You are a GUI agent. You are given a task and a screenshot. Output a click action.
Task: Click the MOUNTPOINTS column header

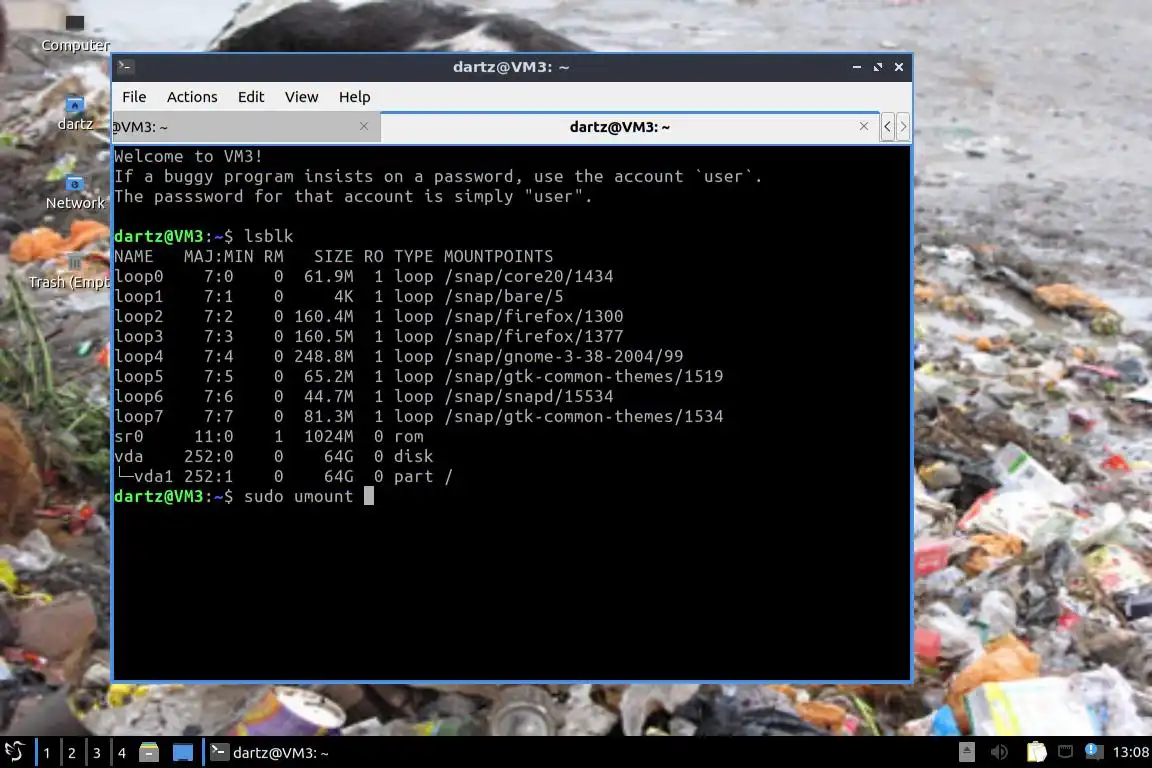point(499,256)
